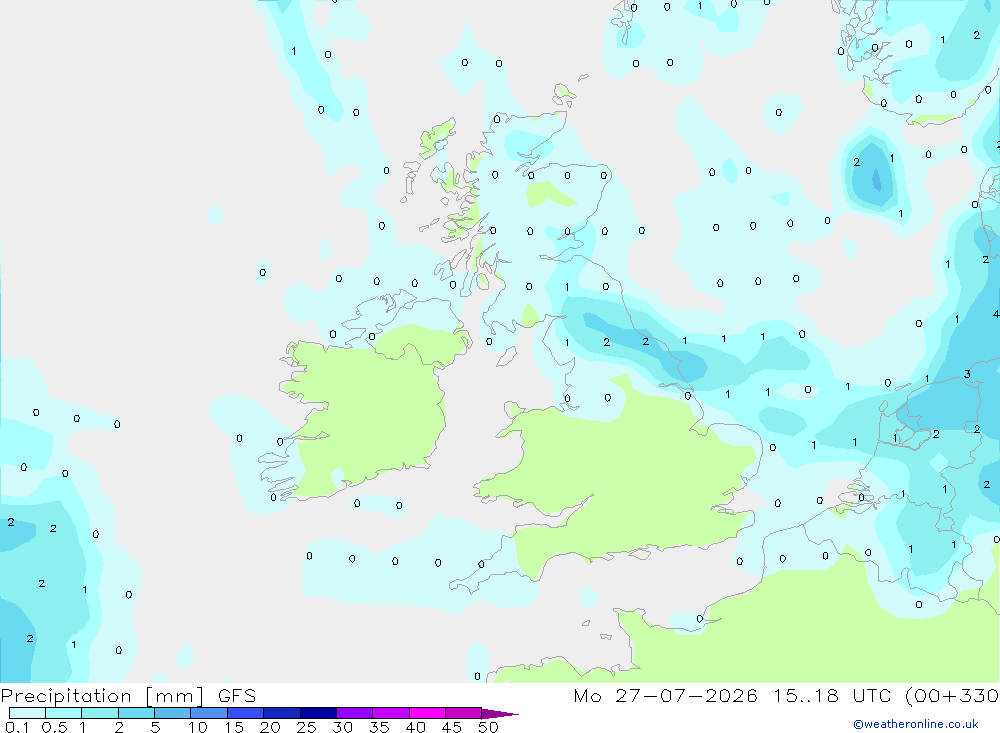
Task: Click the "20" legend scale label
Action: (270, 727)
